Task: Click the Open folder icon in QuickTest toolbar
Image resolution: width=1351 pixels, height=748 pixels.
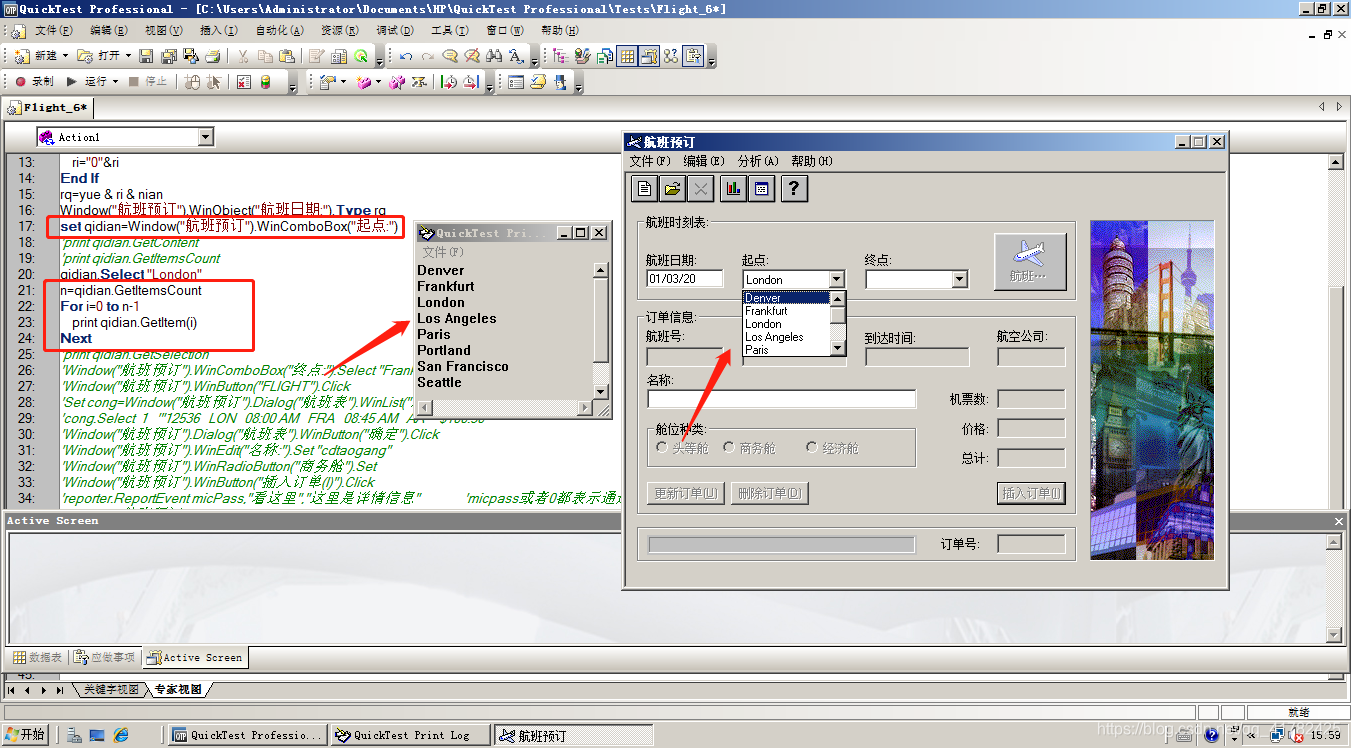Action: coord(99,56)
